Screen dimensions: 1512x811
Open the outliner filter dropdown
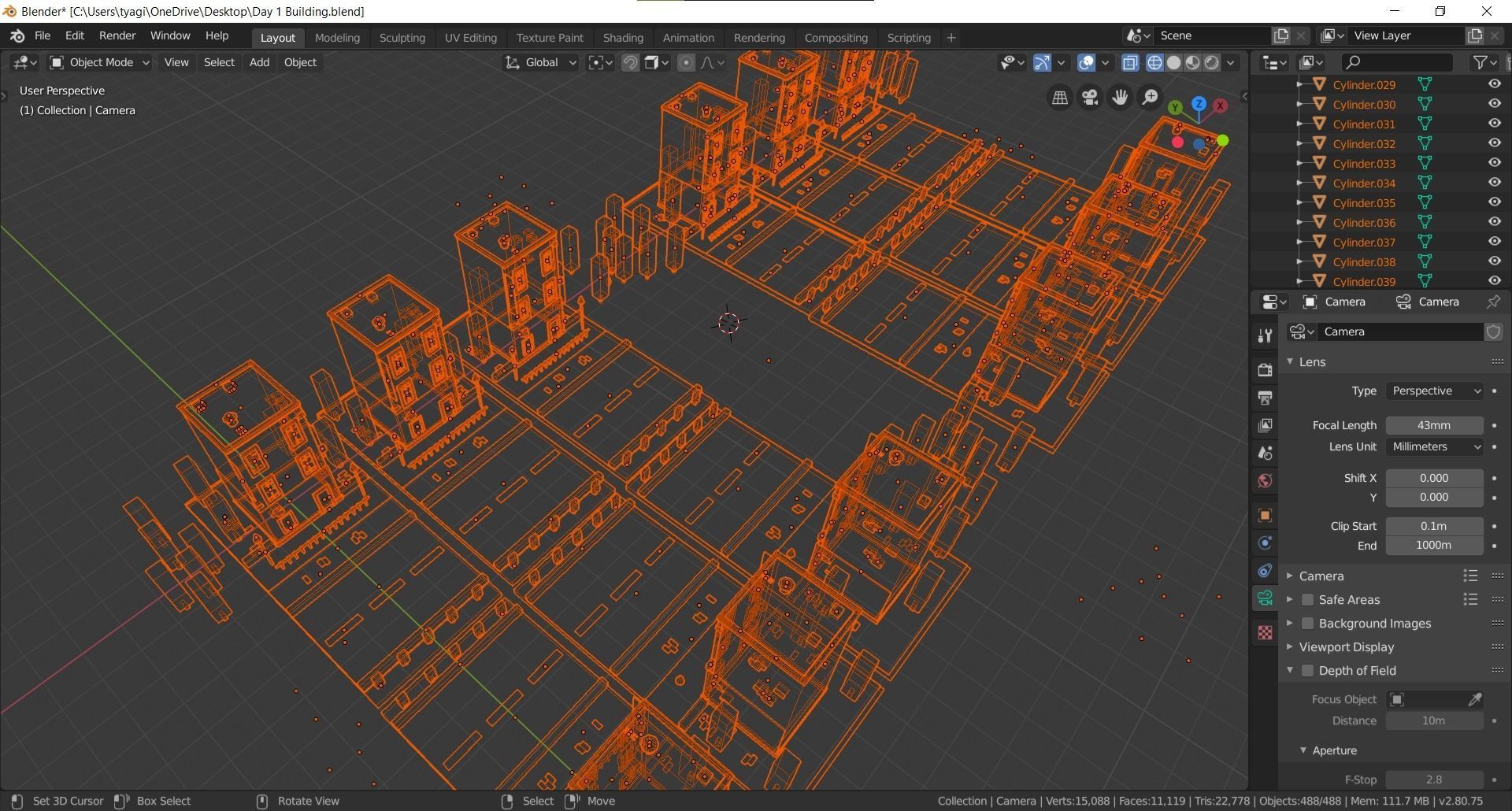(x=1484, y=62)
